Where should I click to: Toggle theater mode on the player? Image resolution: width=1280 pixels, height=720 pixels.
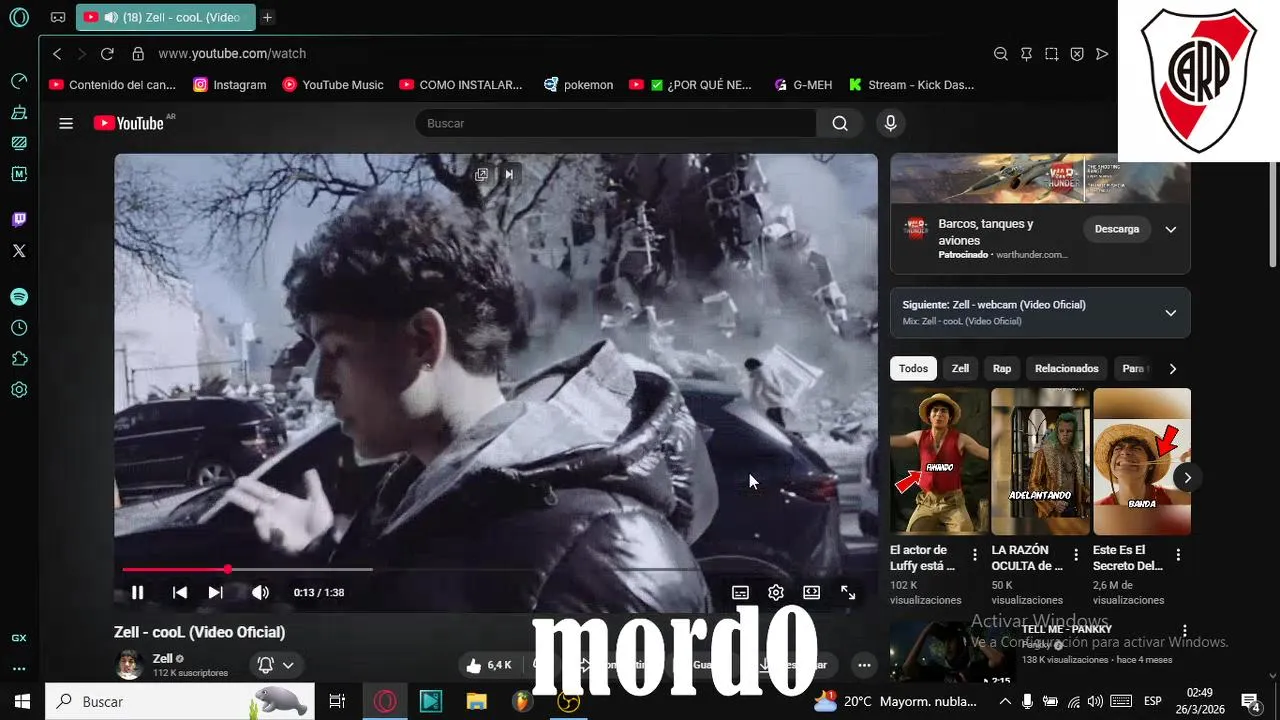pos(812,592)
